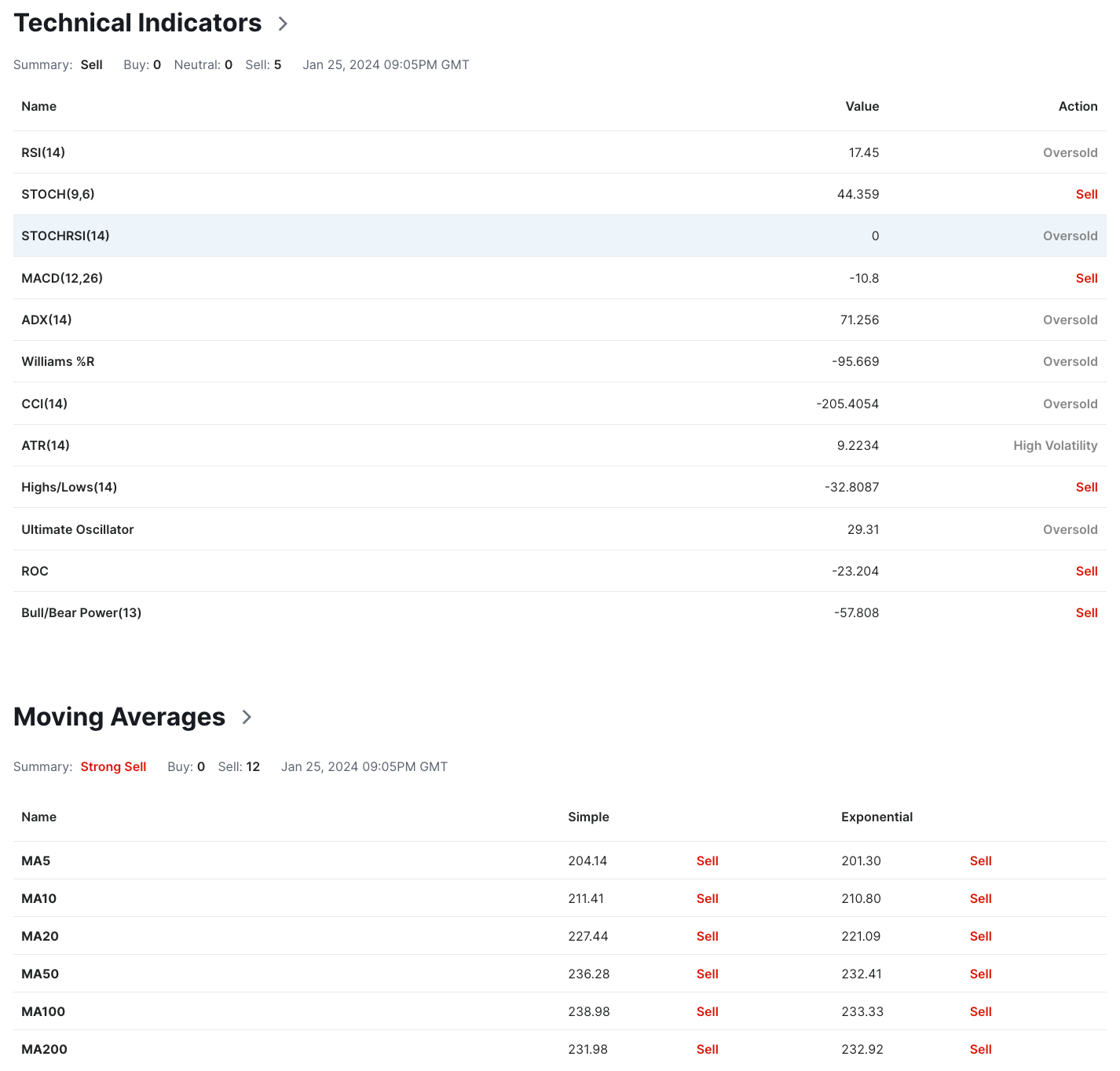Click the Williams %R value -95.669
Screen dimensions: 1120x1071
click(x=855, y=361)
